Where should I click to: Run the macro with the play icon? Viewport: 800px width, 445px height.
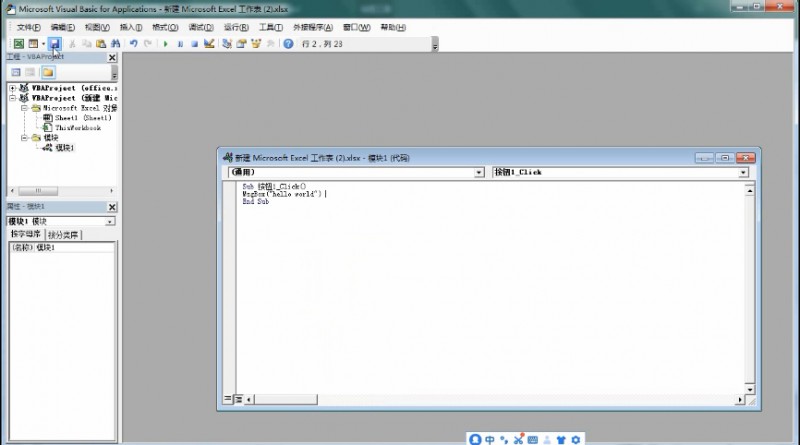165,44
